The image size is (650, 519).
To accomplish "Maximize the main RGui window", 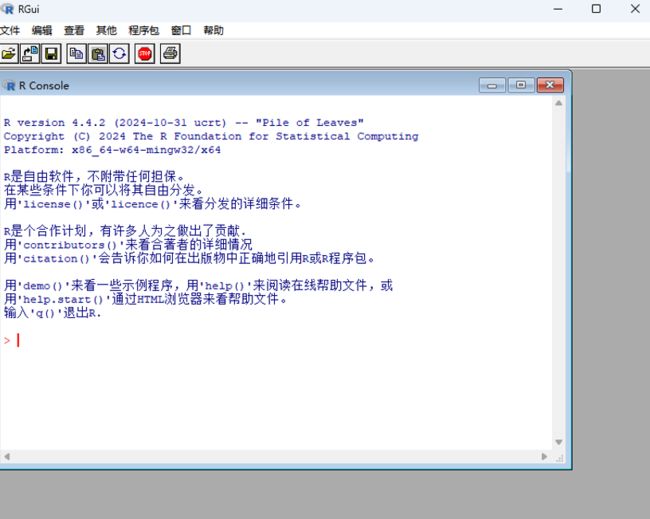I will [x=596, y=9].
